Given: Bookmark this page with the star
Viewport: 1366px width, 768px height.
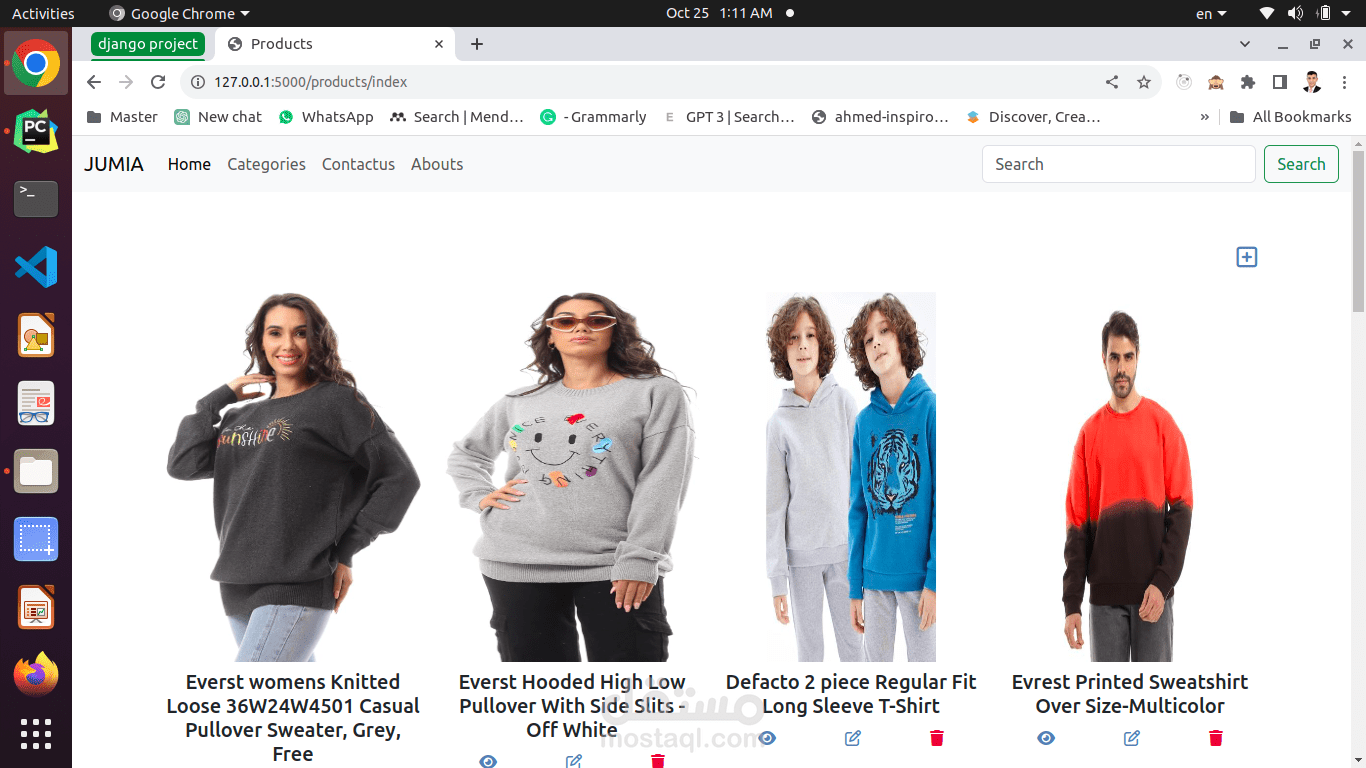Looking at the screenshot, I should [x=1144, y=82].
